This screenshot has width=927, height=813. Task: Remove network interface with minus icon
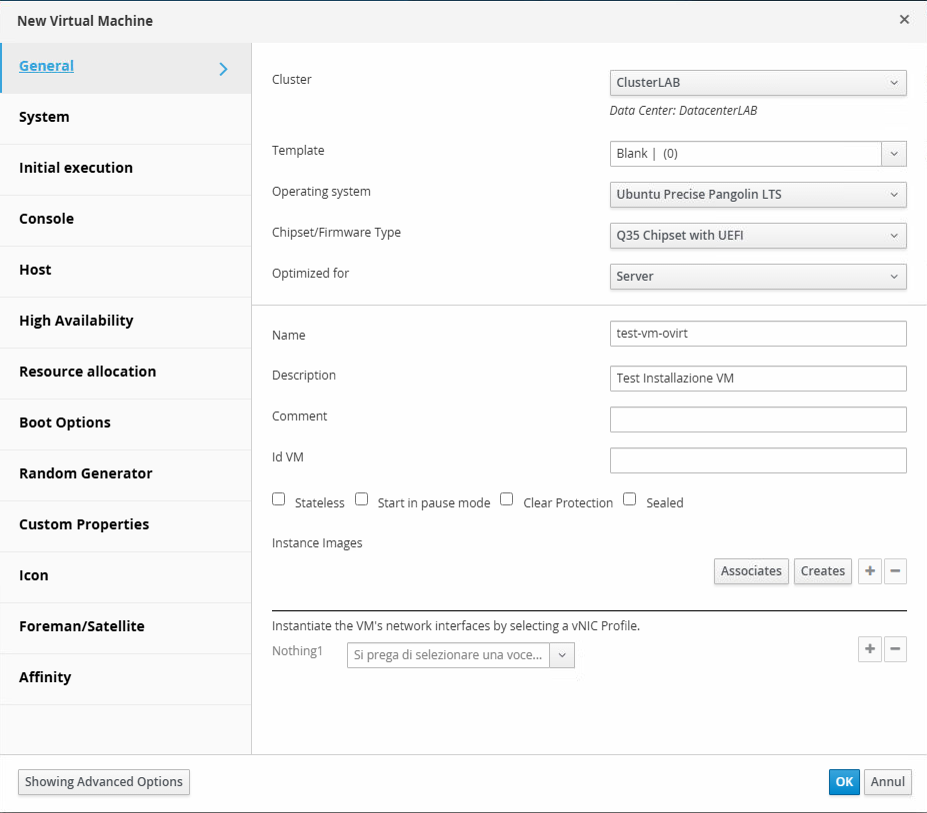[x=895, y=649]
